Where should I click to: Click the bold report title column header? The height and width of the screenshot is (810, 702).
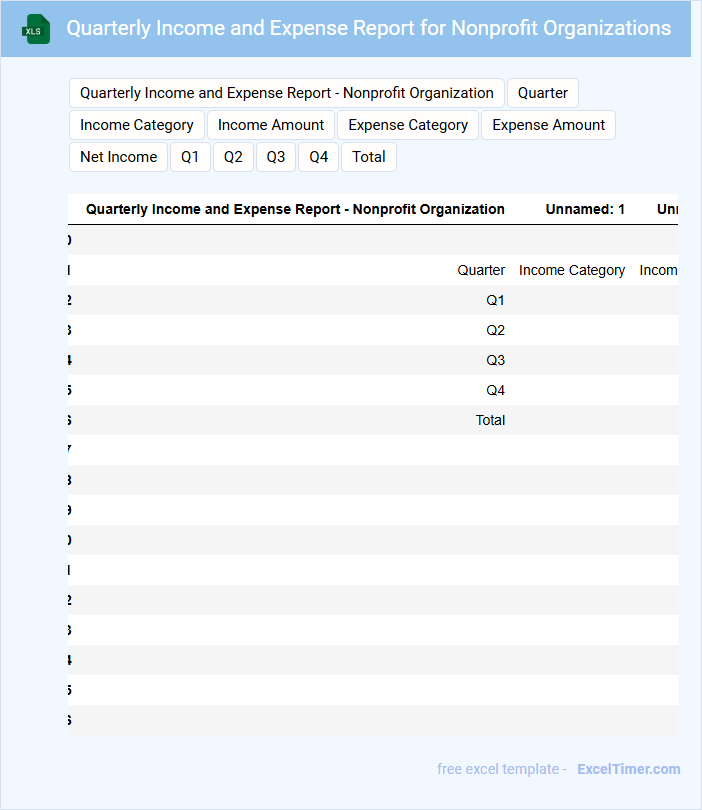[x=295, y=209]
